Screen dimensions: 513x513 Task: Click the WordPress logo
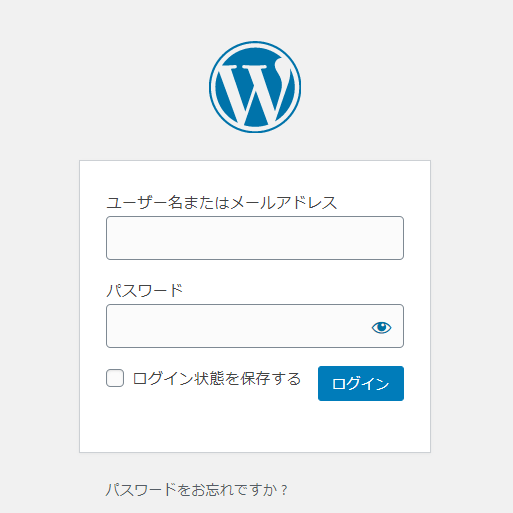pos(255,87)
